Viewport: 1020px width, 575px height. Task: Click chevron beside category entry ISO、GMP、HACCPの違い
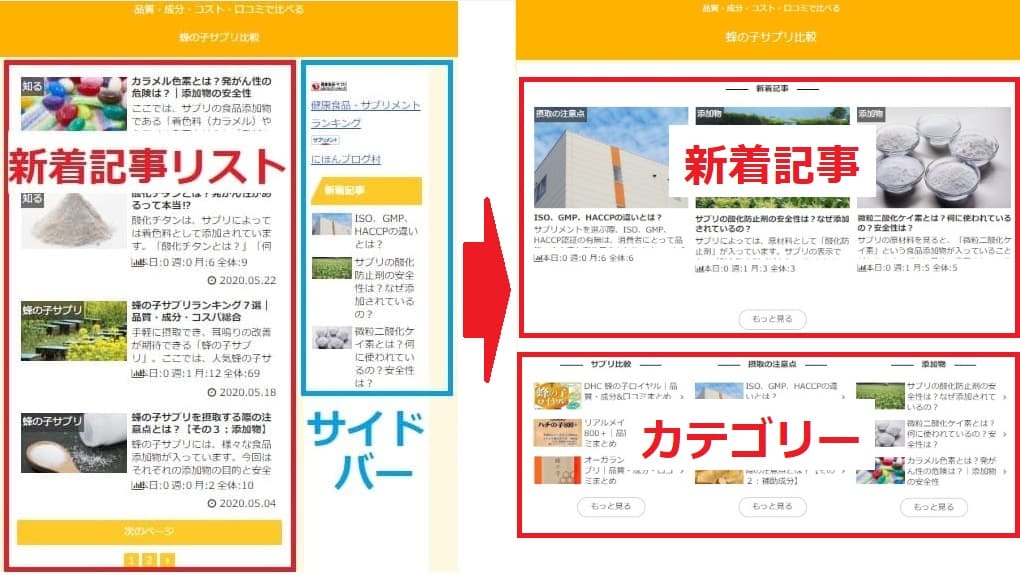pos(844,396)
